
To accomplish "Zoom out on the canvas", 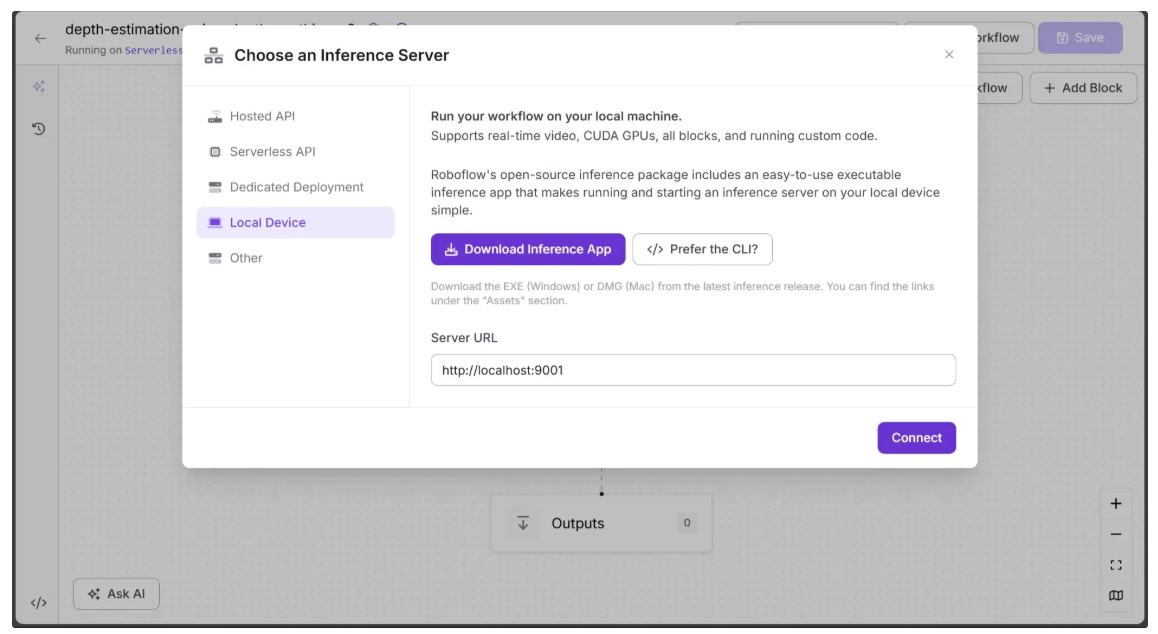I will 1116,534.
